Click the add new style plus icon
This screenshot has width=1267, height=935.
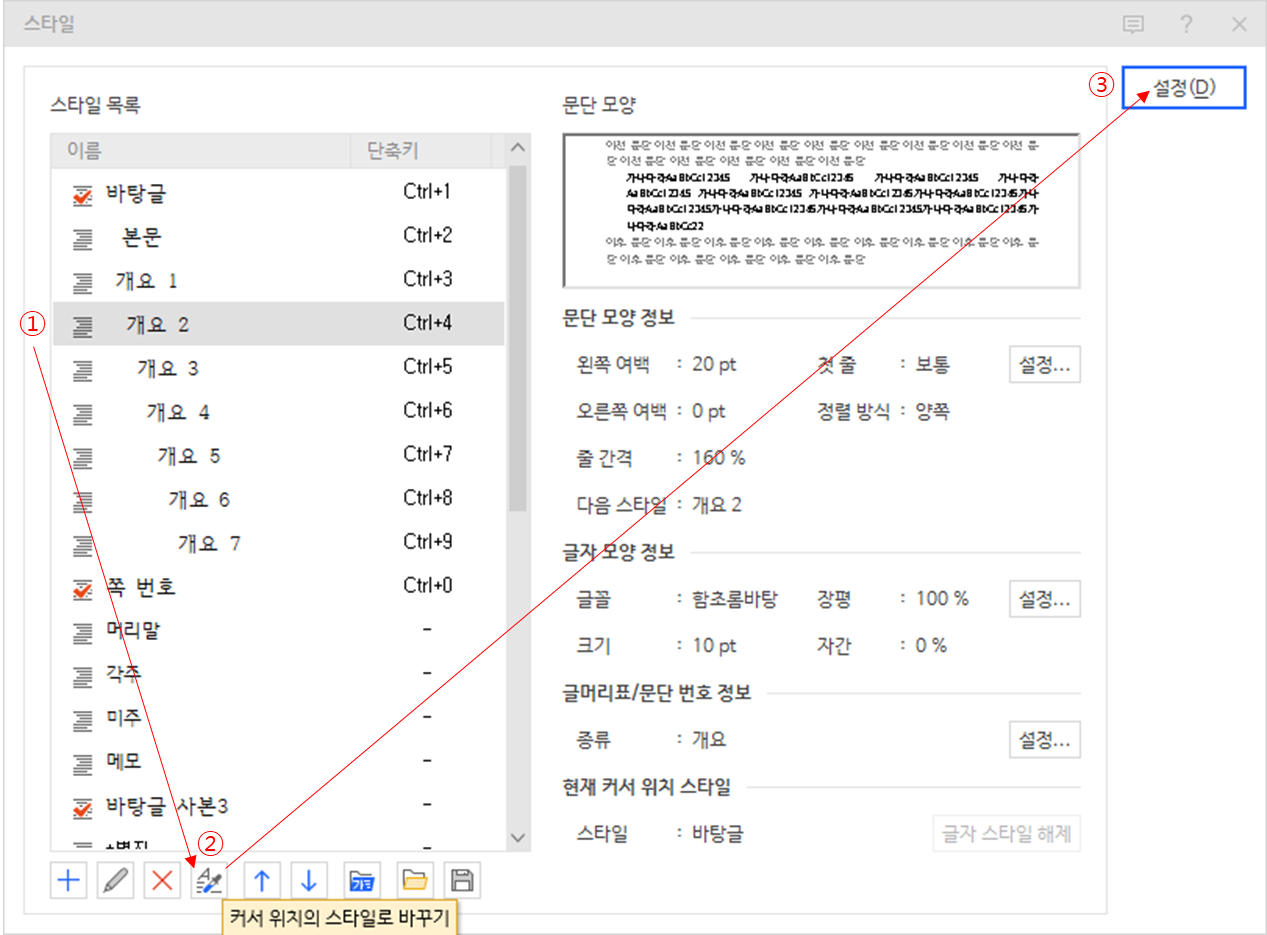point(68,880)
